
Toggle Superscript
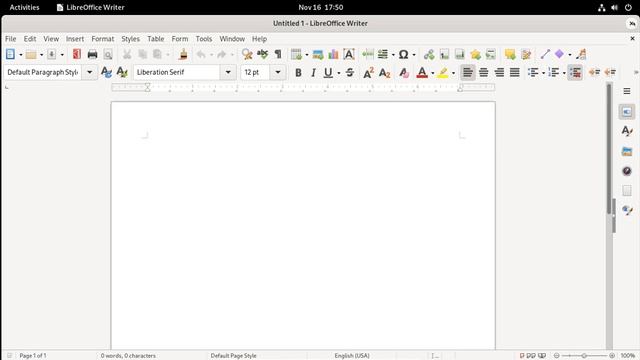point(368,73)
